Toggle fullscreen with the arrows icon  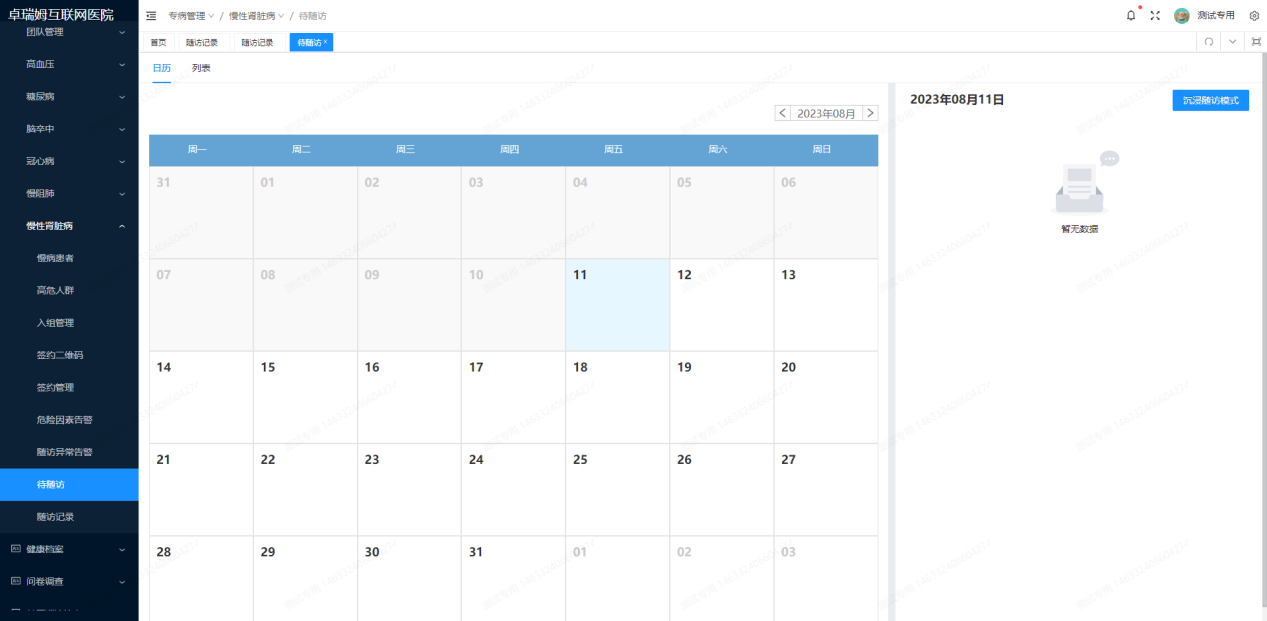1155,15
